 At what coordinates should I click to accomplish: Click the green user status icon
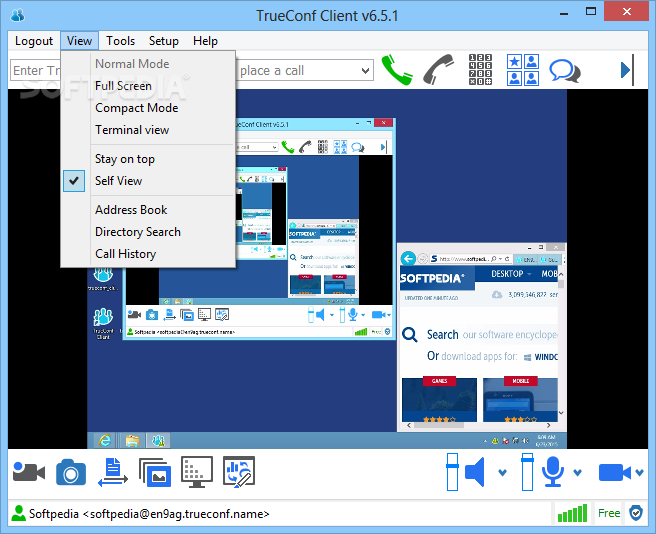(18, 513)
